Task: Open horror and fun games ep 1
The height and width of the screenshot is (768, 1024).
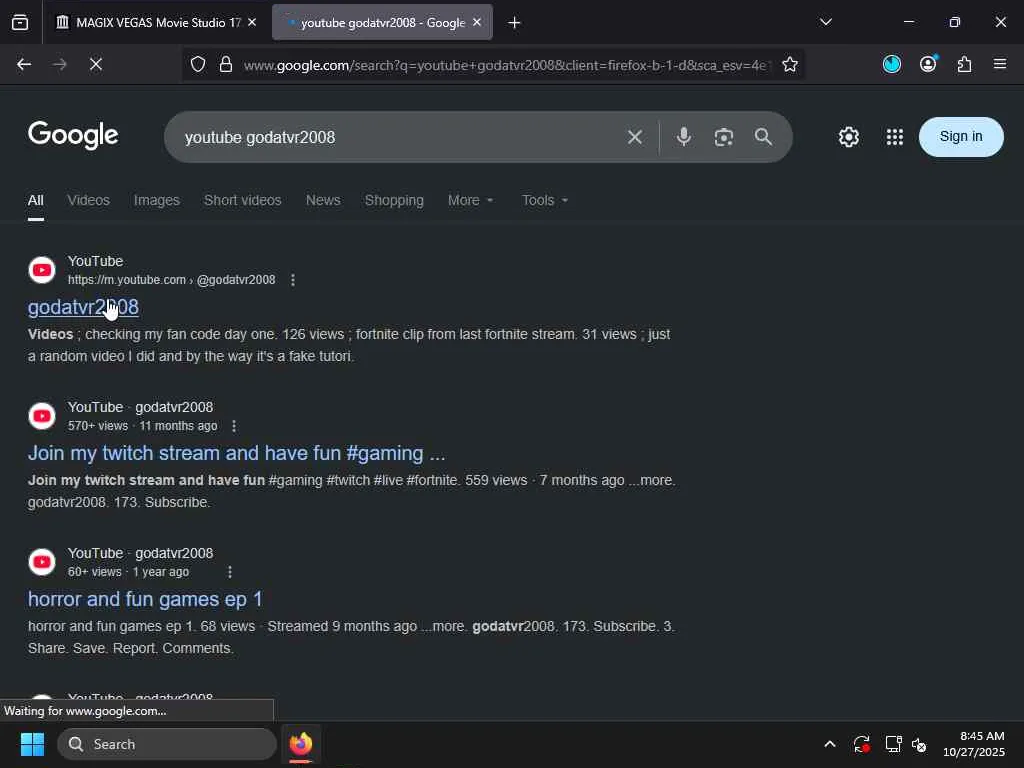Action: pyautogui.click(x=145, y=600)
